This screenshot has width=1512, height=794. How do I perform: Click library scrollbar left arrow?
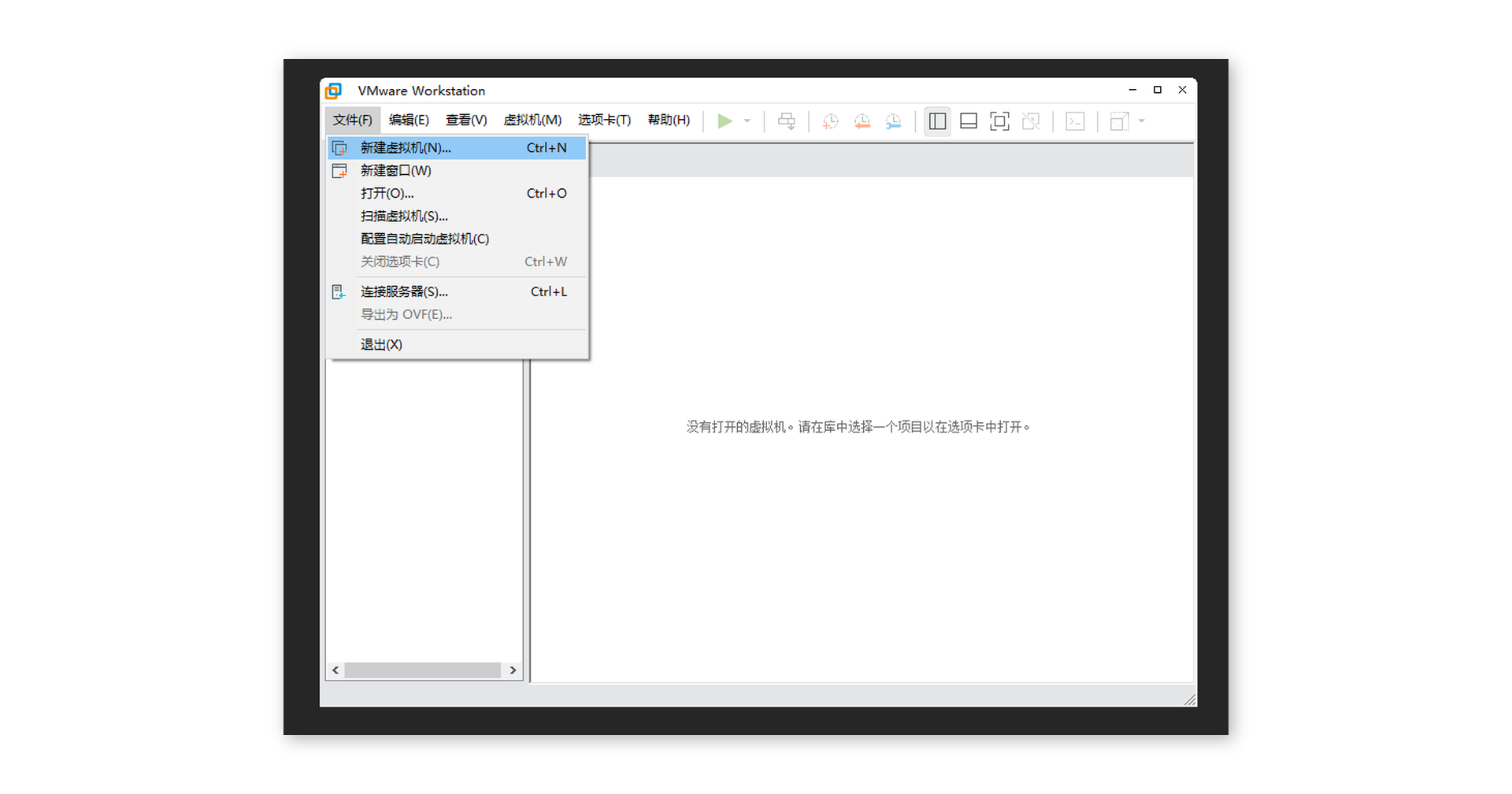(x=335, y=670)
